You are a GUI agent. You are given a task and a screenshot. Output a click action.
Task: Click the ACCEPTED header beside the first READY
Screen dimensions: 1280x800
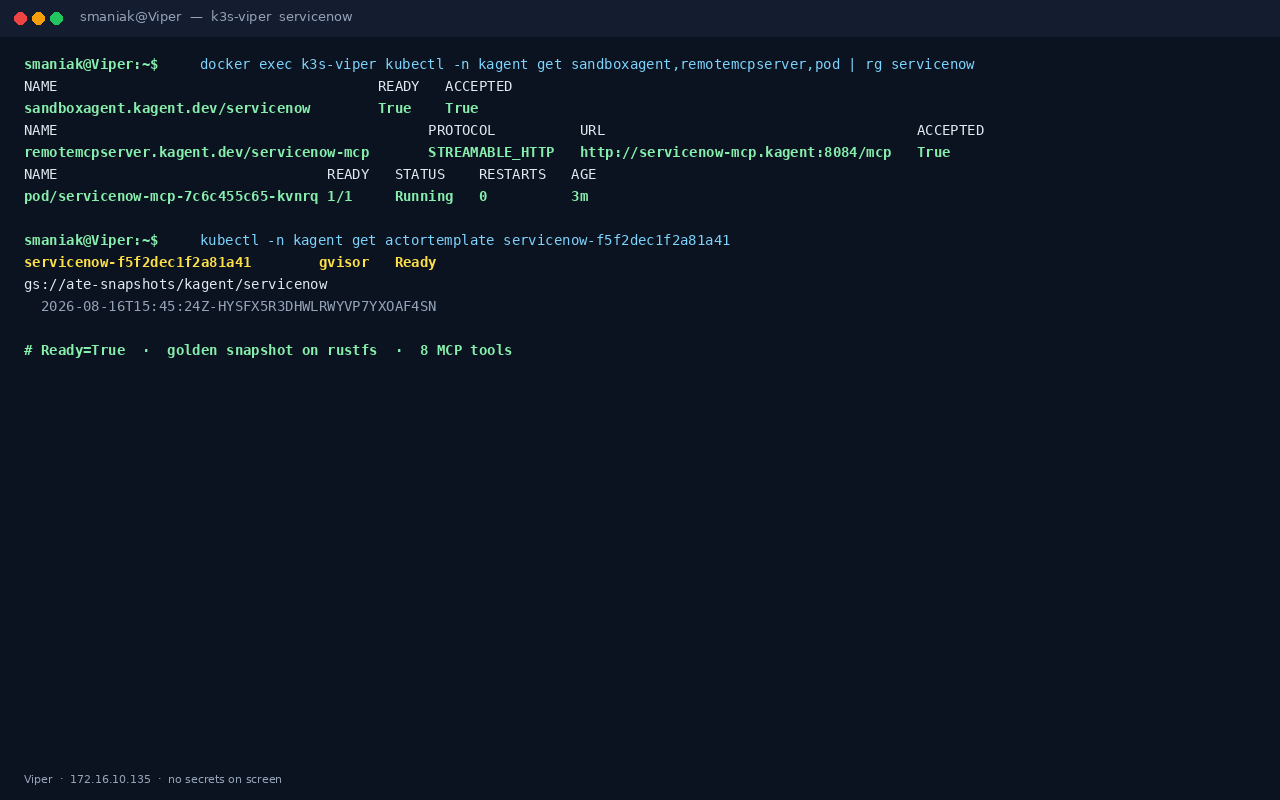479,86
